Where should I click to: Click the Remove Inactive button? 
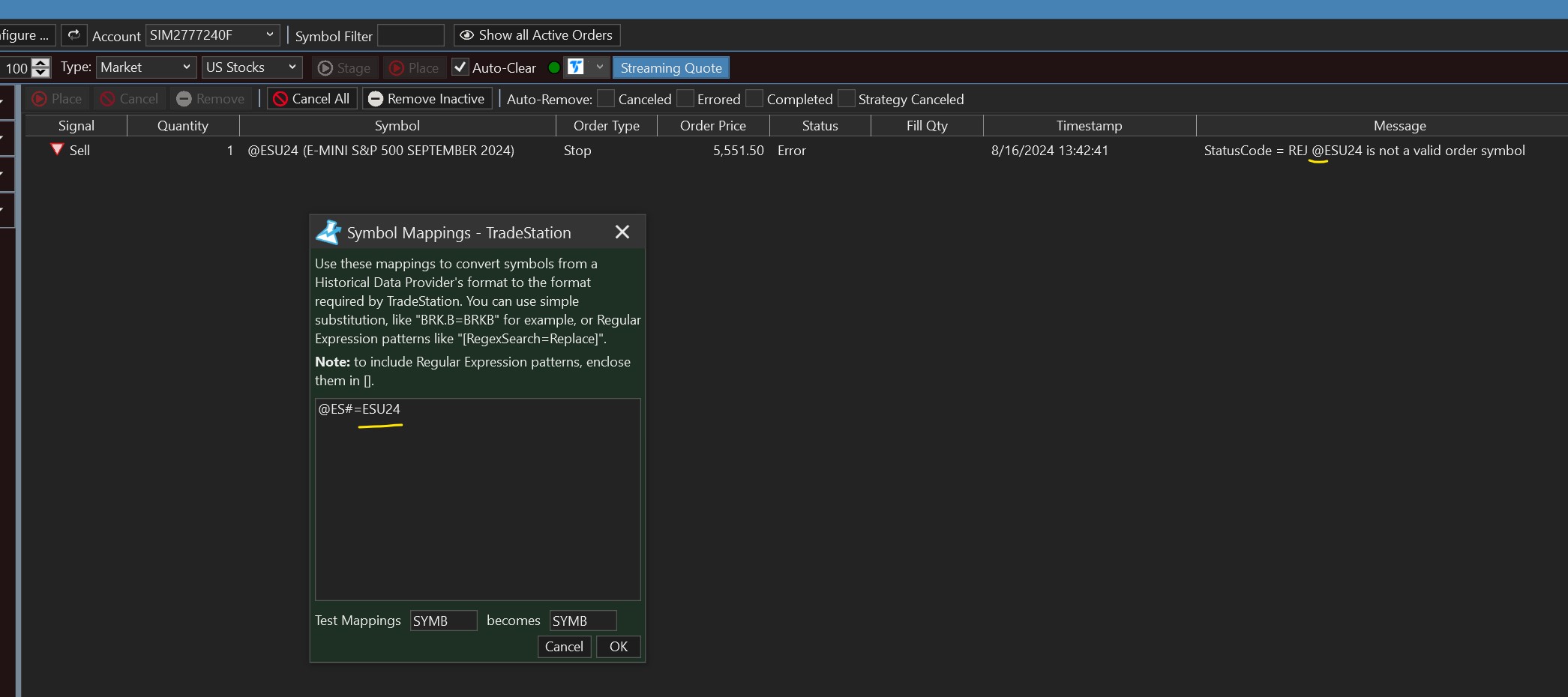pyautogui.click(x=427, y=99)
